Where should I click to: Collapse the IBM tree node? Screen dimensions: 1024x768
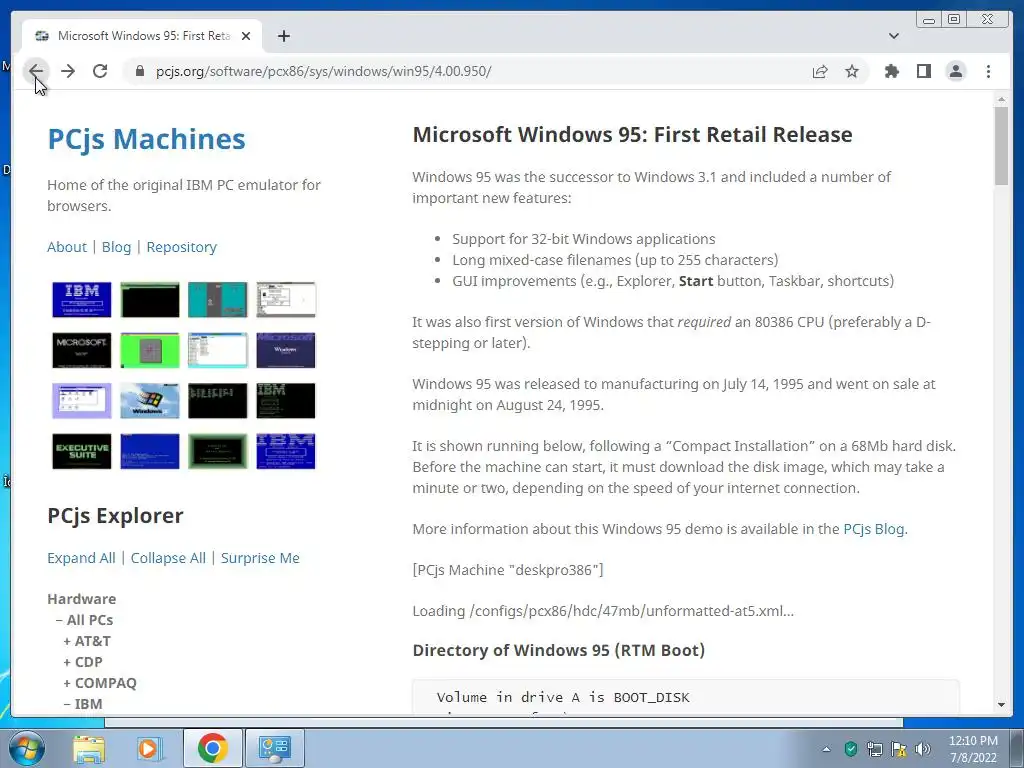[x=83, y=703]
